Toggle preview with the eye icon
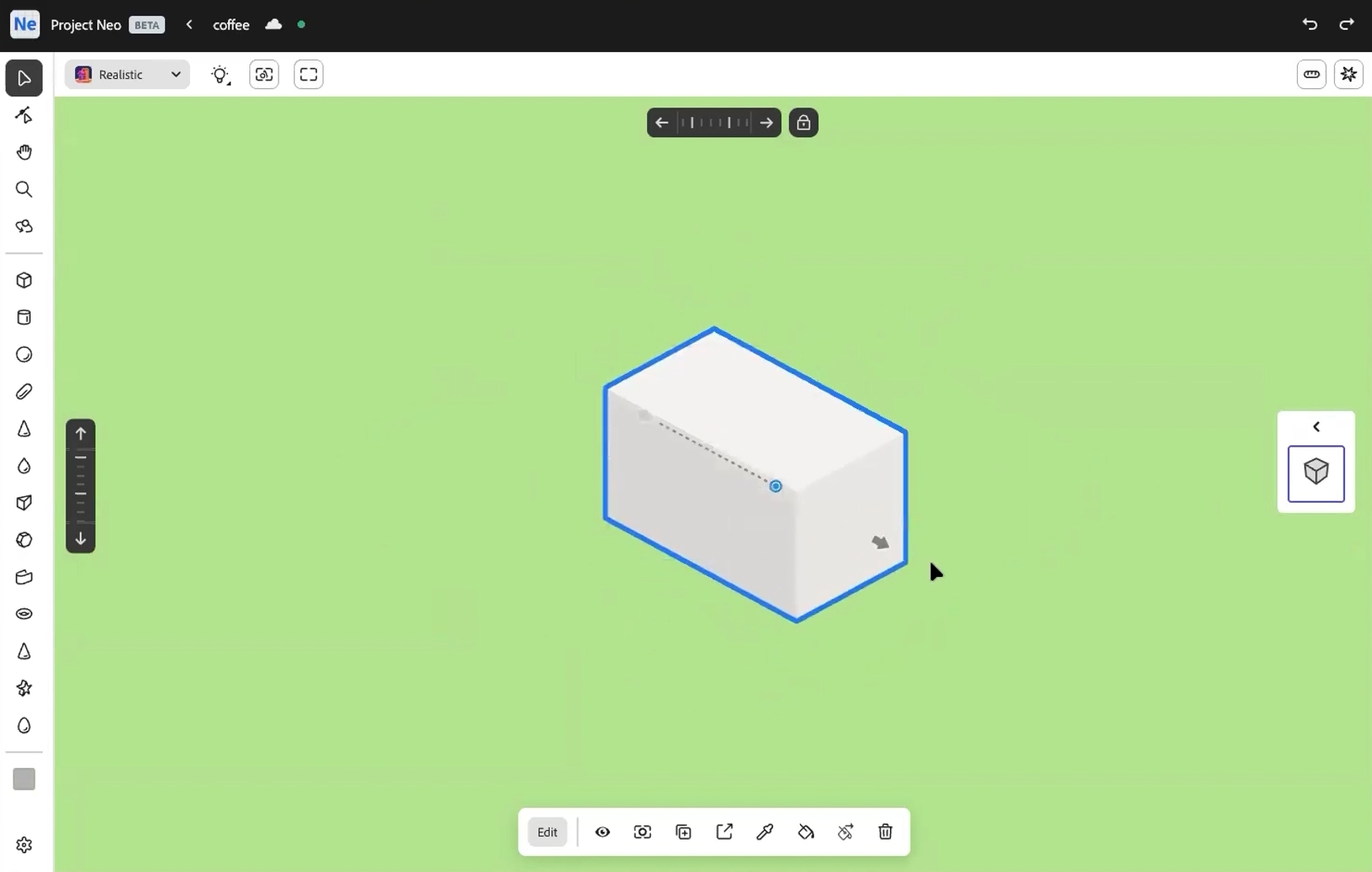 (x=602, y=832)
